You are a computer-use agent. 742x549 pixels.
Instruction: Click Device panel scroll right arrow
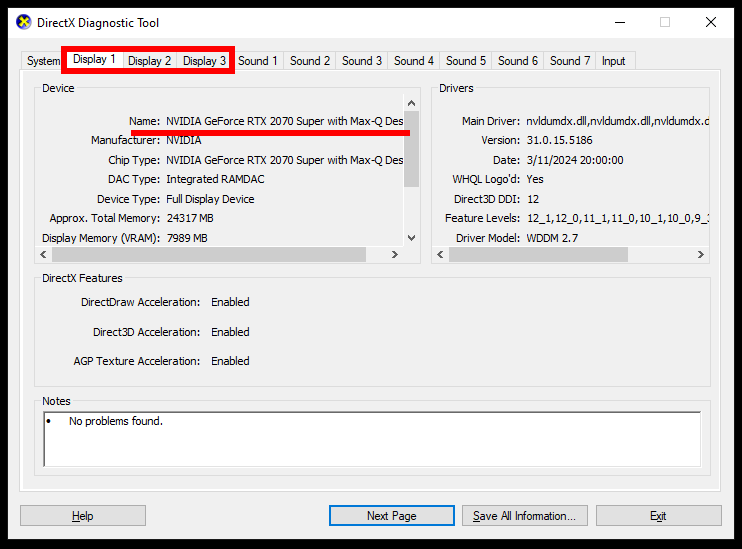pos(395,255)
